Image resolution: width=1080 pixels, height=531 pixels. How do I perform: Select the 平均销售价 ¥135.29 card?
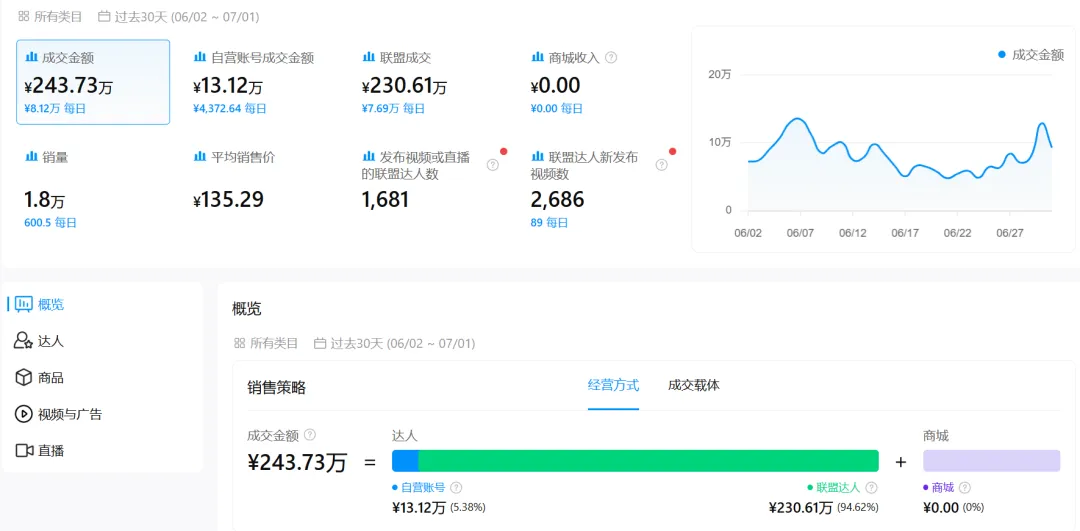[262, 189]
